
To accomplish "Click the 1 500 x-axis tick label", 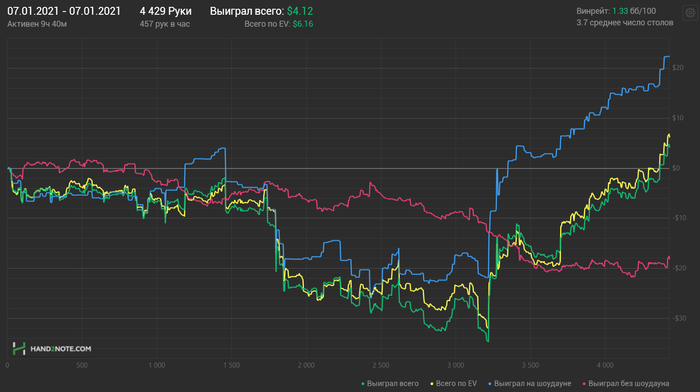I will (231, 365).
